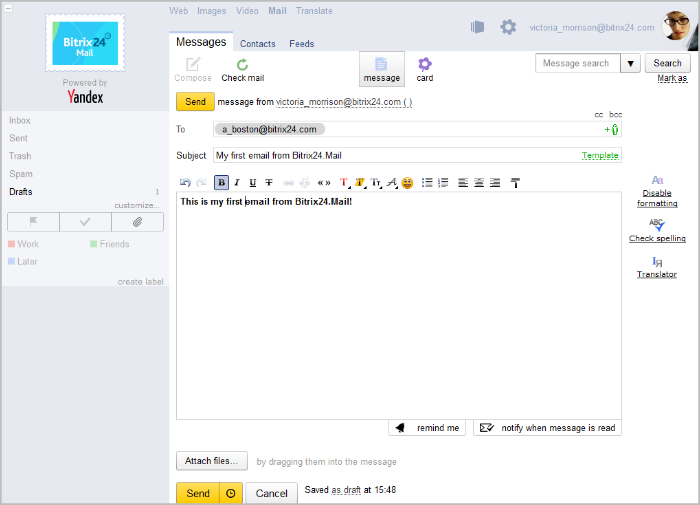Open the Feeds tab

tap(301, 44)
